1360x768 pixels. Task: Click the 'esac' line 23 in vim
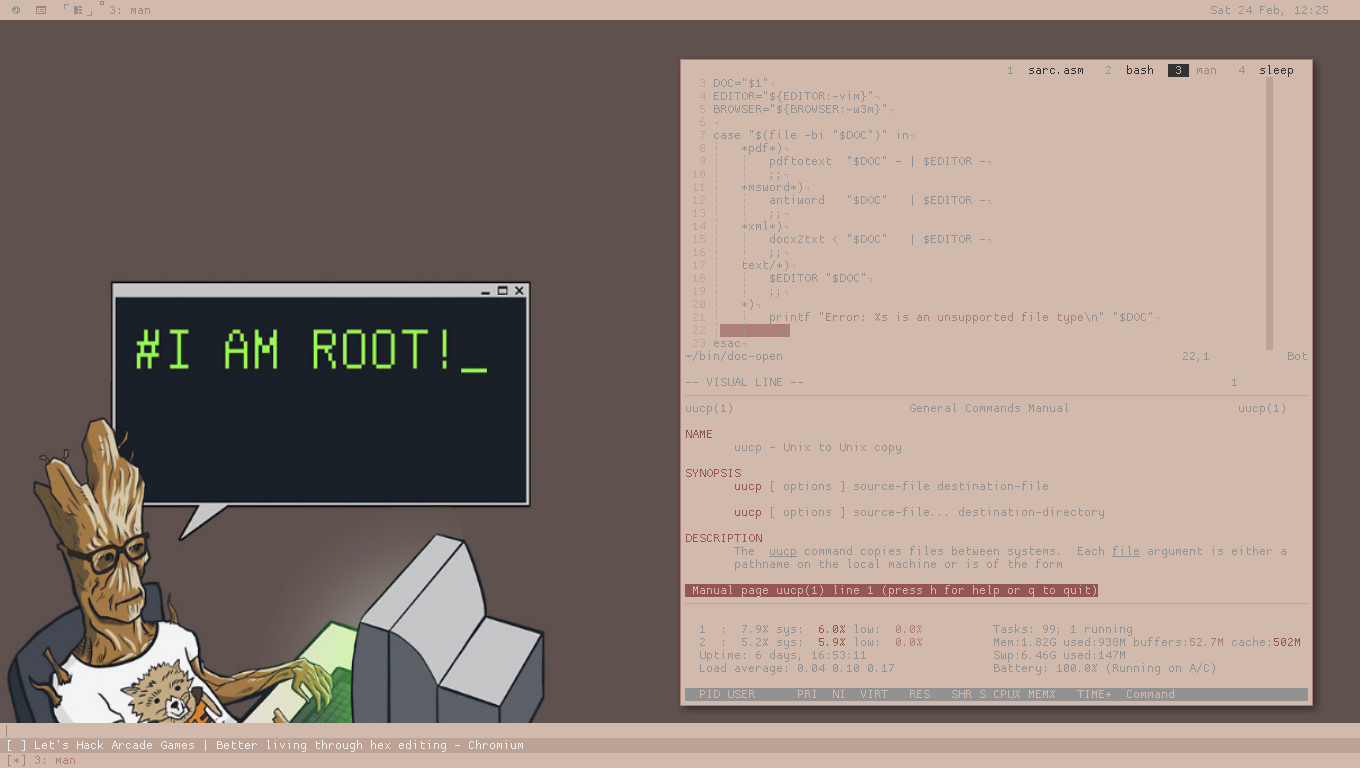(x=729, y=343)
